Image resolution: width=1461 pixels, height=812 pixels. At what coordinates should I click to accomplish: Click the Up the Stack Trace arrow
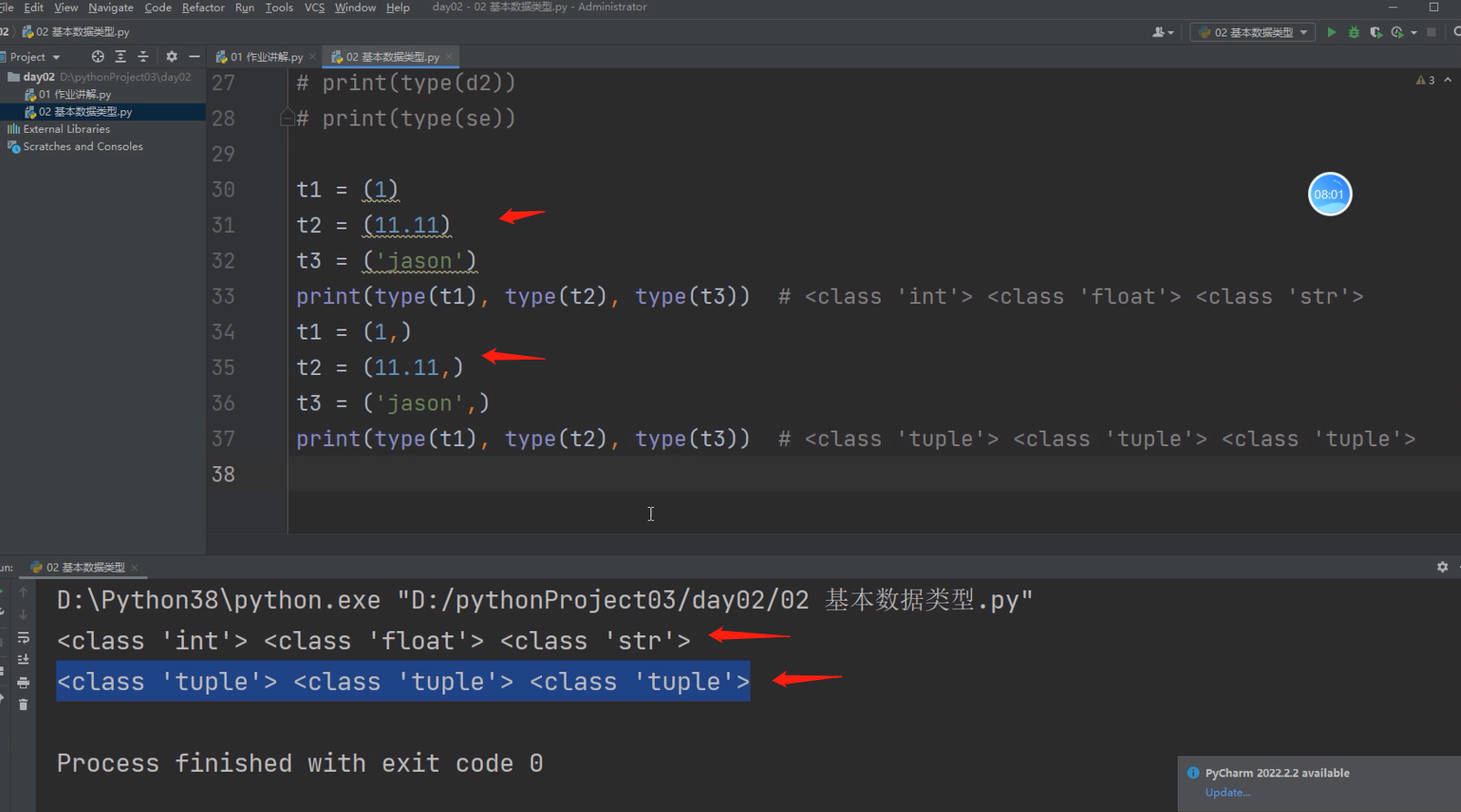pos(24,593)
